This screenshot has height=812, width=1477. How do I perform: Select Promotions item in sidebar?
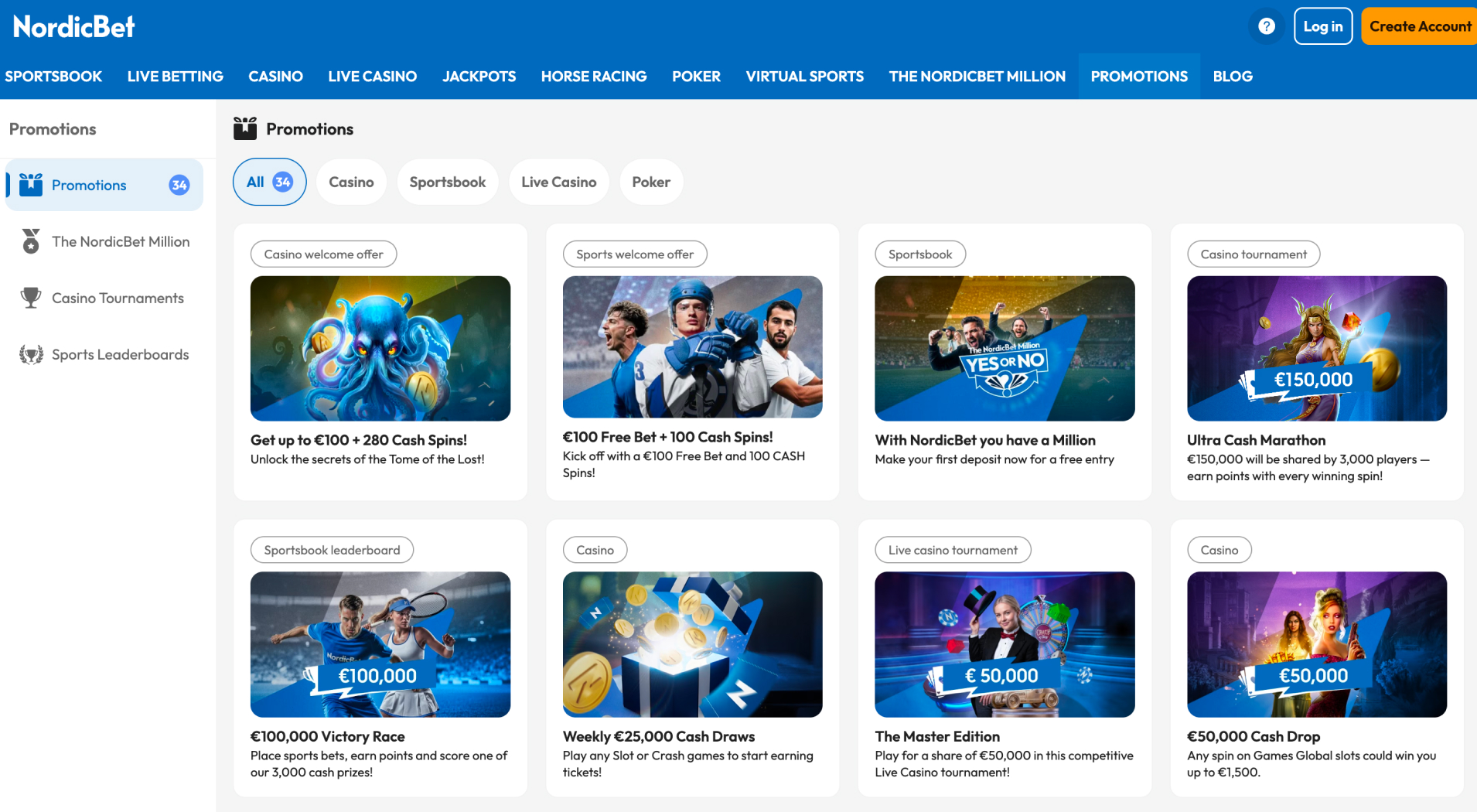(x=104, y=185)
